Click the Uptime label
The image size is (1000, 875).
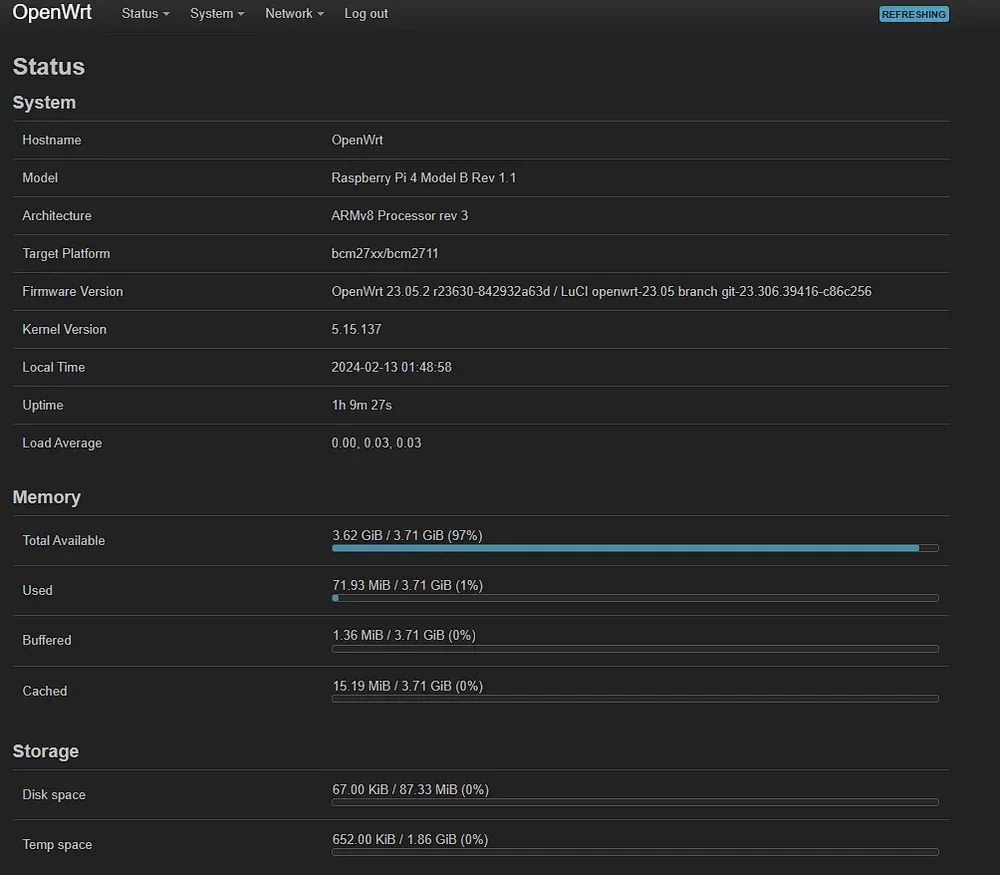point(43,406)
